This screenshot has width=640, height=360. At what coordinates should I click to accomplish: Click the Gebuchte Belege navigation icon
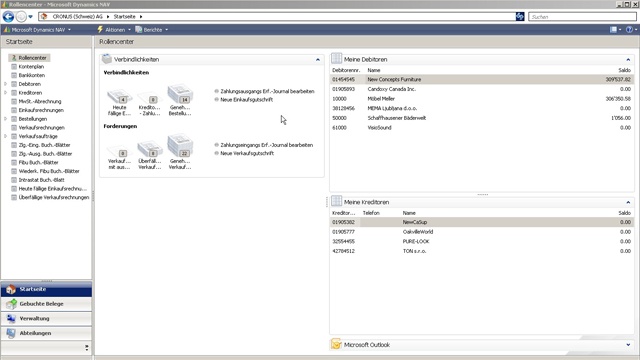click(x=11, y=304)
